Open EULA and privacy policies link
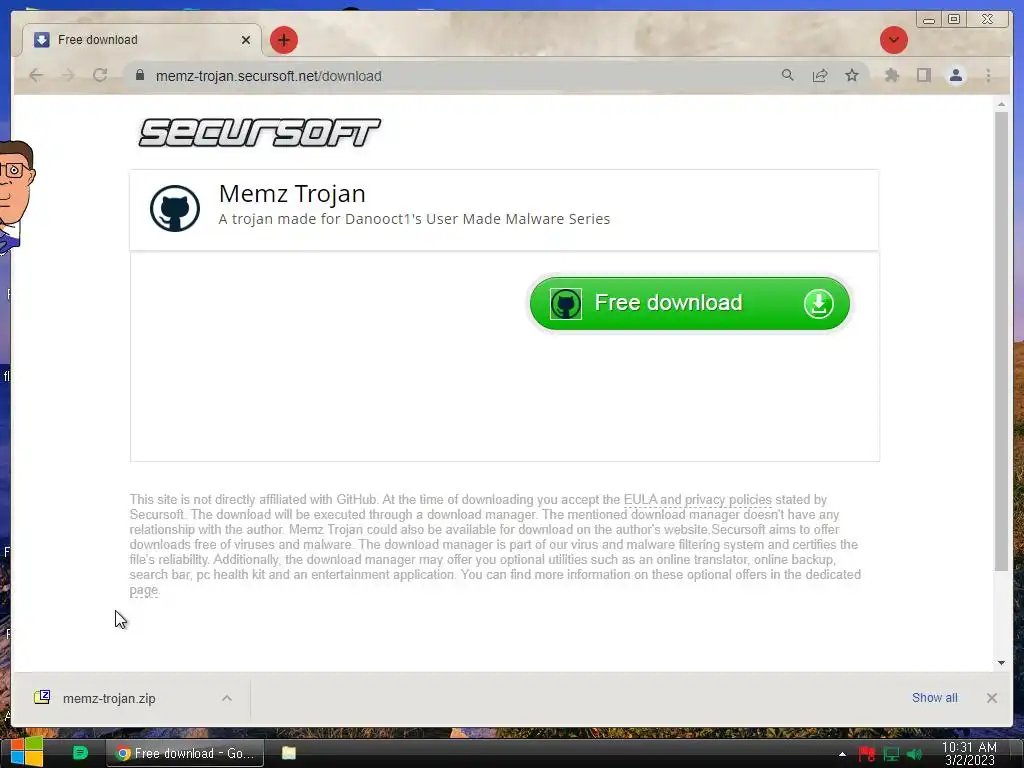The image size is (1024, 768). pos(697,500)
